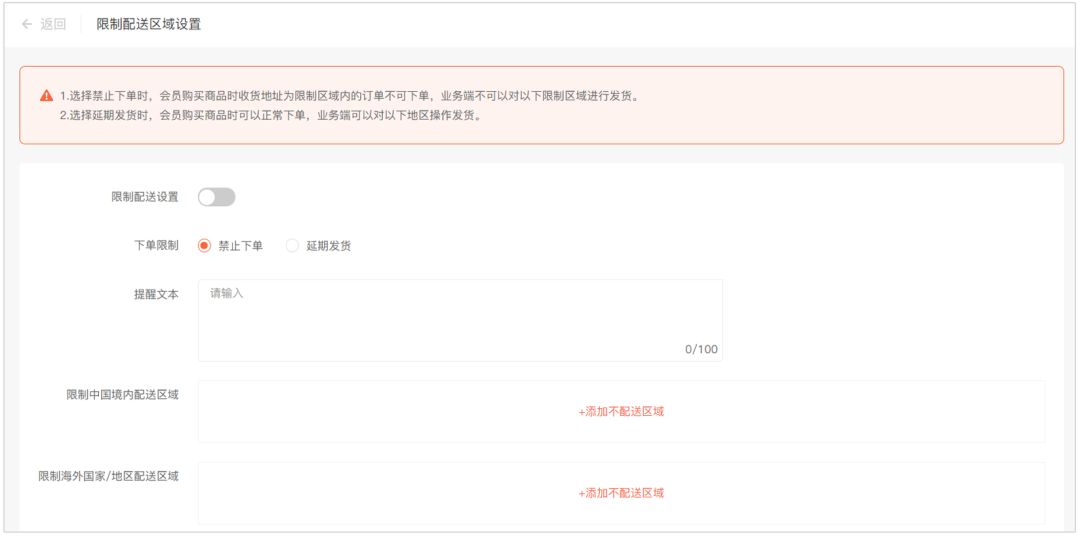Click the 0/100 character counter
Image resolution: width=1080 pixels, height=536 pixels.
[701, 349]
